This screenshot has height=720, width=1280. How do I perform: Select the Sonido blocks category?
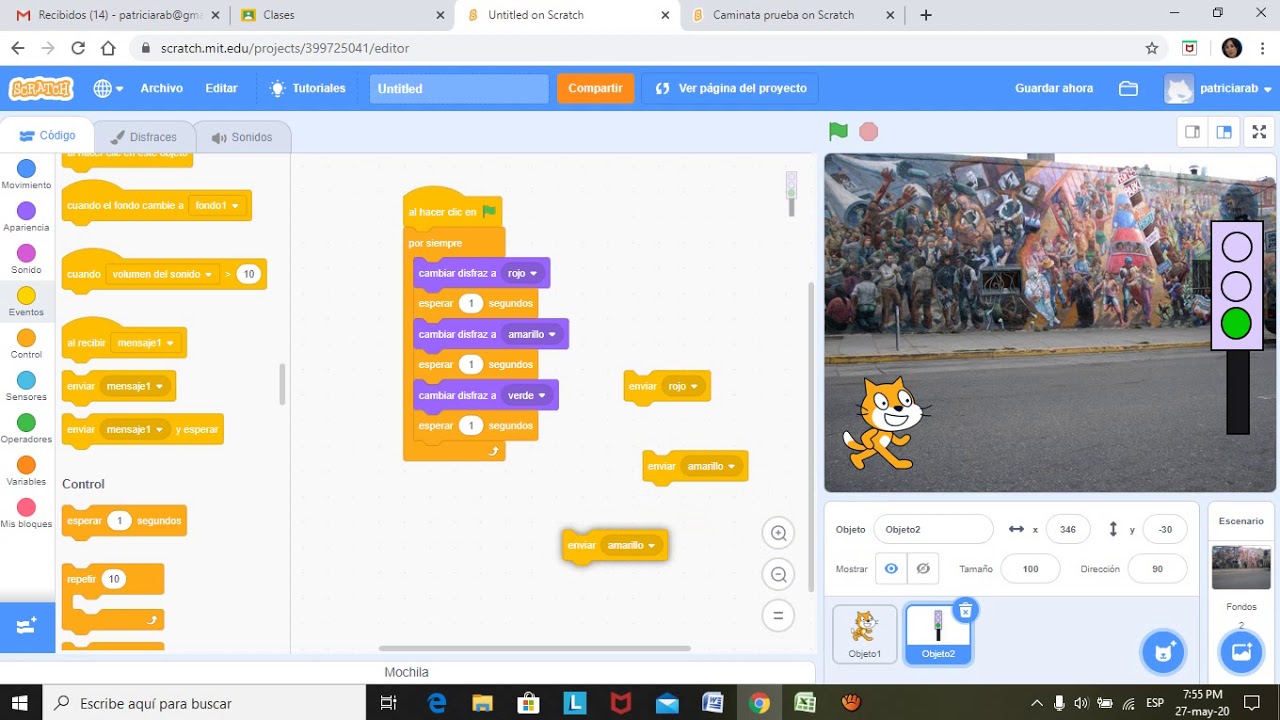pos(26,259)
